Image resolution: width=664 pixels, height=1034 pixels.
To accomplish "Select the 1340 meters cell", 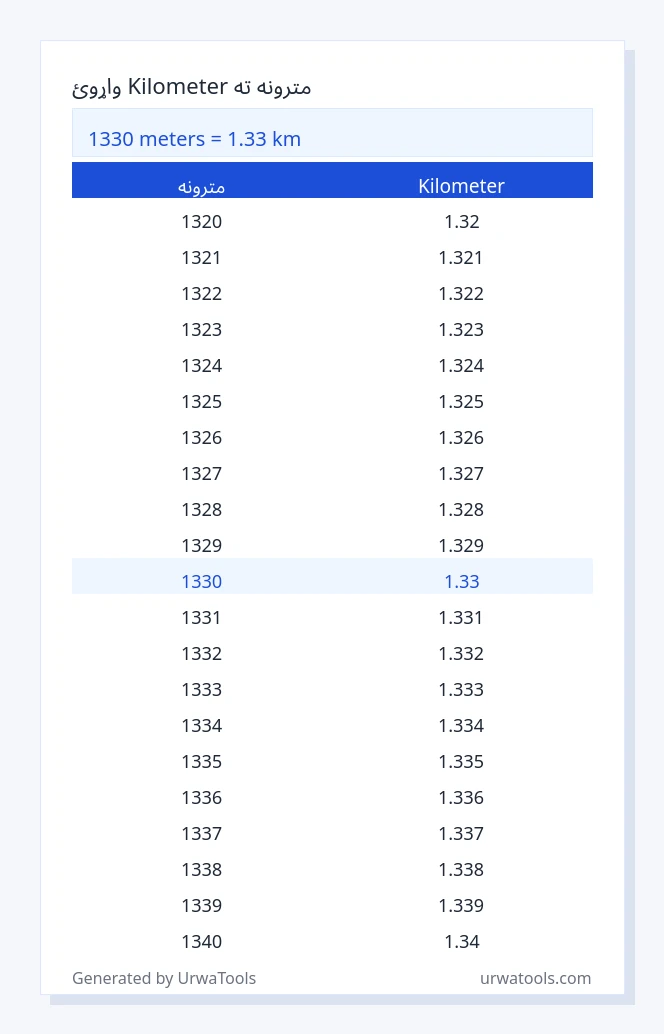I will click(x=202, y=941).
